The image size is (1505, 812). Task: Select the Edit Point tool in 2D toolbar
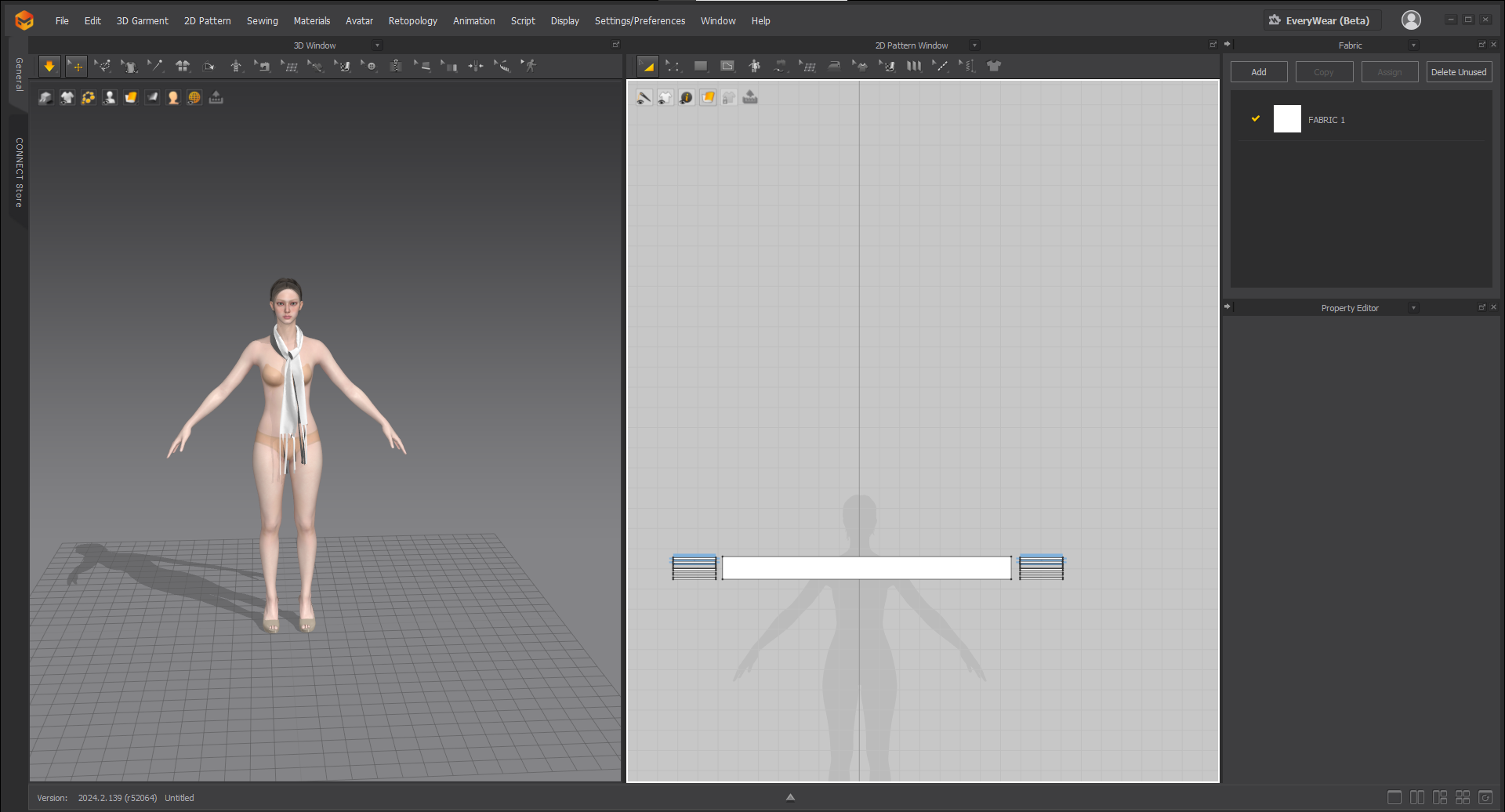[673, 67]
